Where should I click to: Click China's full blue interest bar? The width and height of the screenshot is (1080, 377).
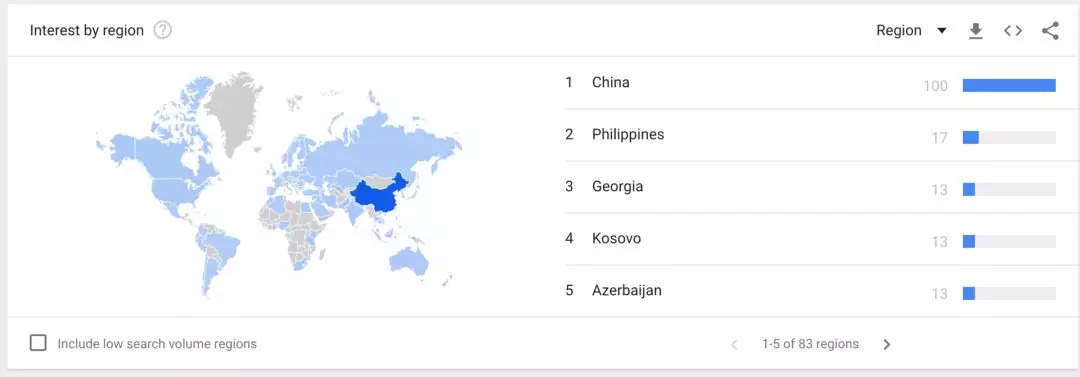click(x=1009, y=85)
